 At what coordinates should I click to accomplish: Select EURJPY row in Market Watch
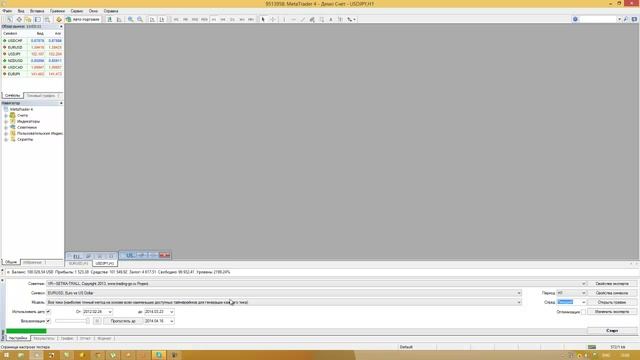click(32, 74)
